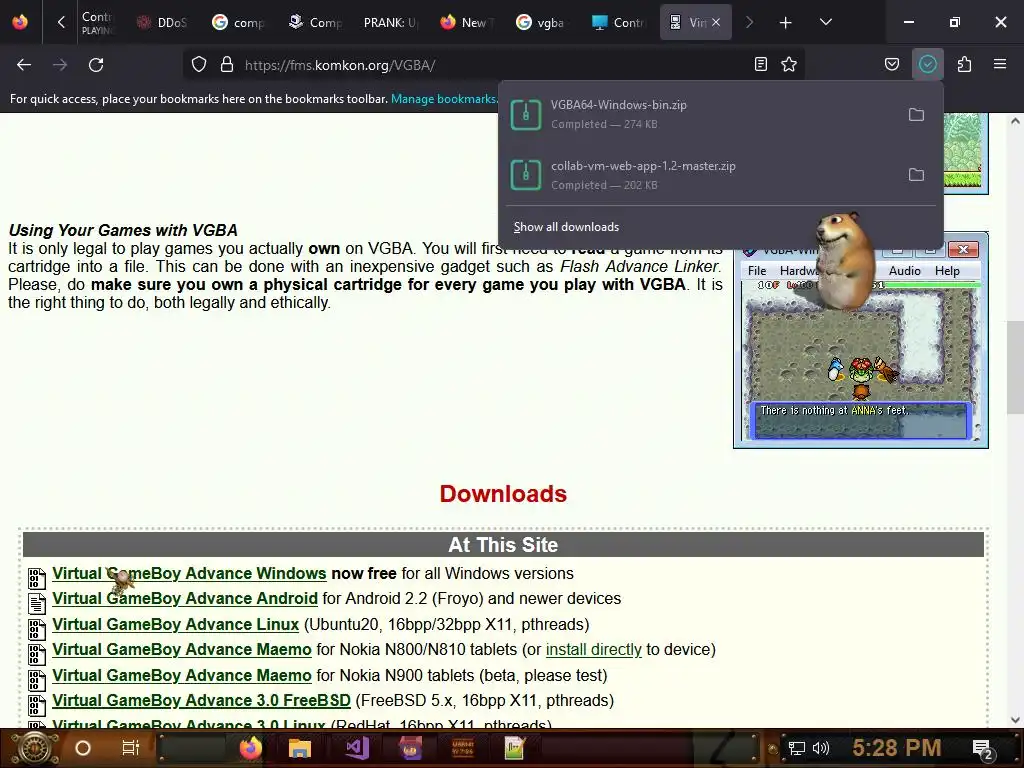Open network icon in system tray

[797, 748]
